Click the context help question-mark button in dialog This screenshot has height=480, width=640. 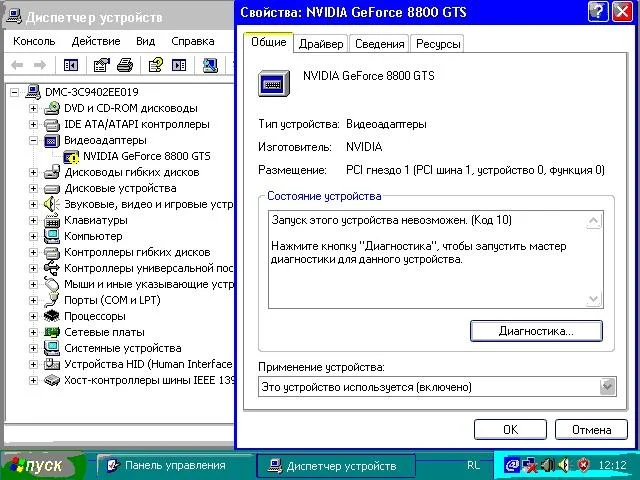click(598, 11)
